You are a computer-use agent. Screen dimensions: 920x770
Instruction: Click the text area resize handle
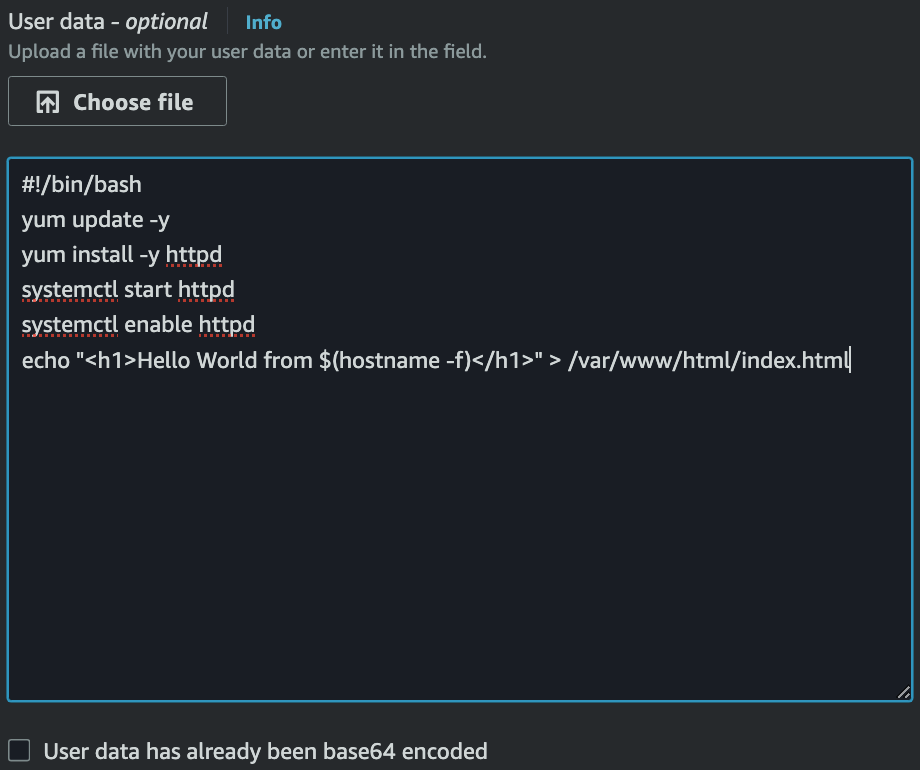(903, 692)
